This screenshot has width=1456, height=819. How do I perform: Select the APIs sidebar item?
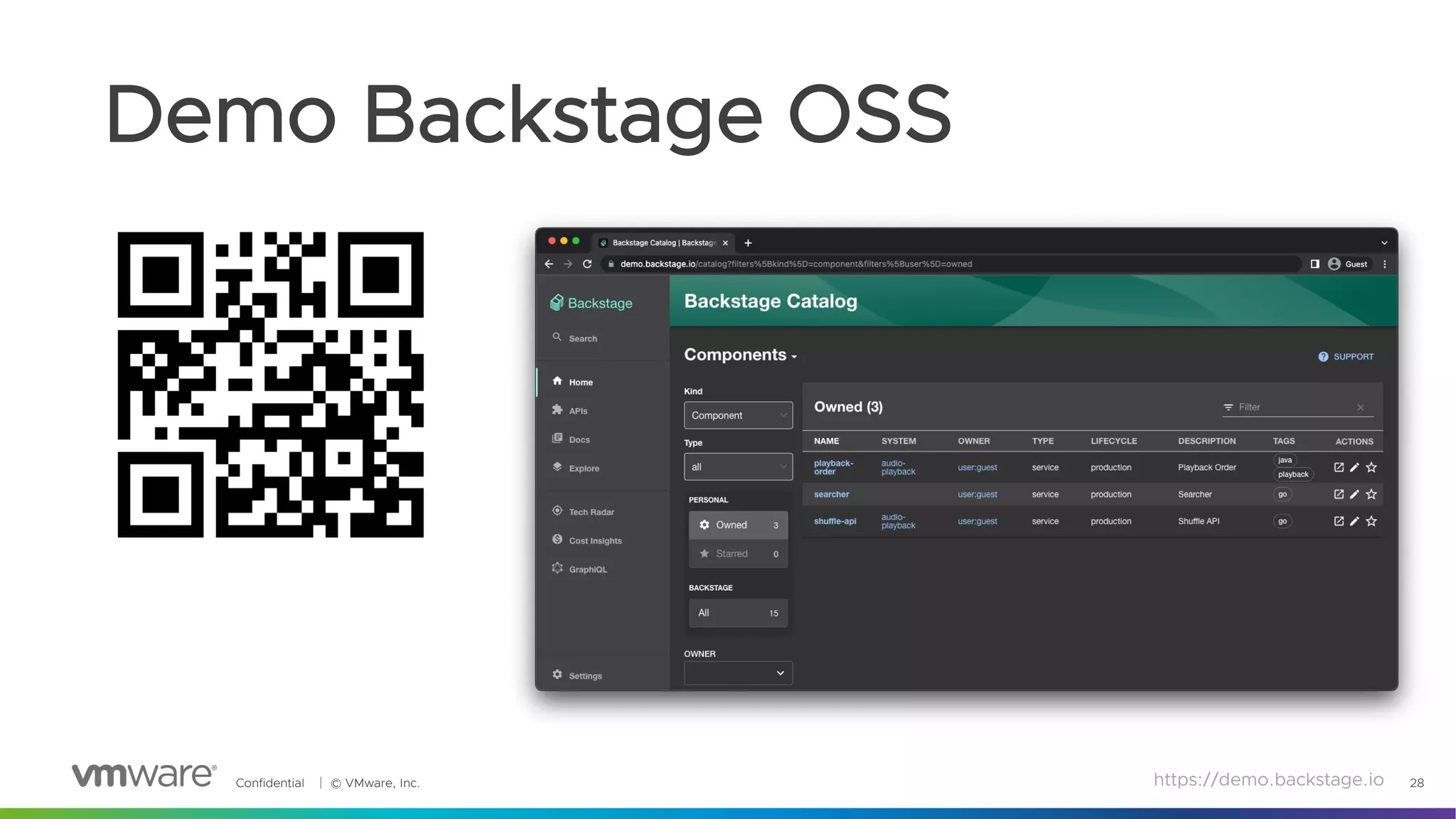(x=577, y=411)
